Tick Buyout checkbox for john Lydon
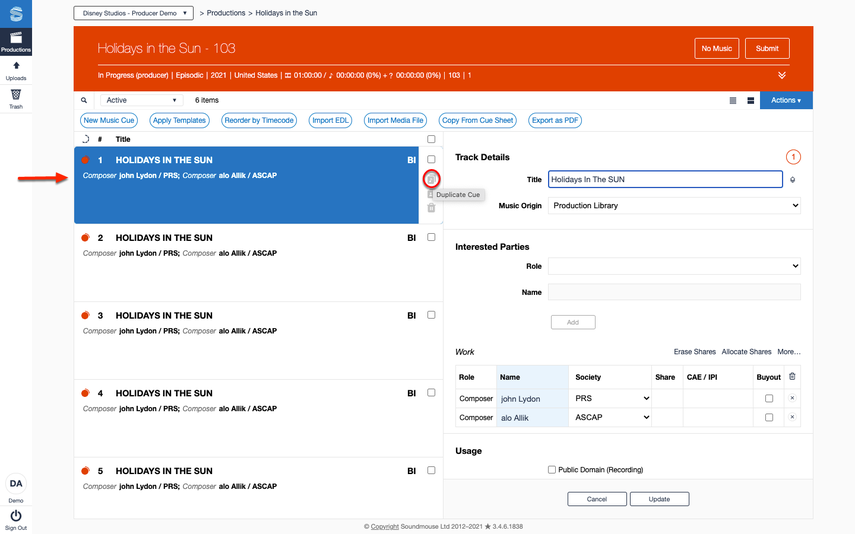 [769, 399]
